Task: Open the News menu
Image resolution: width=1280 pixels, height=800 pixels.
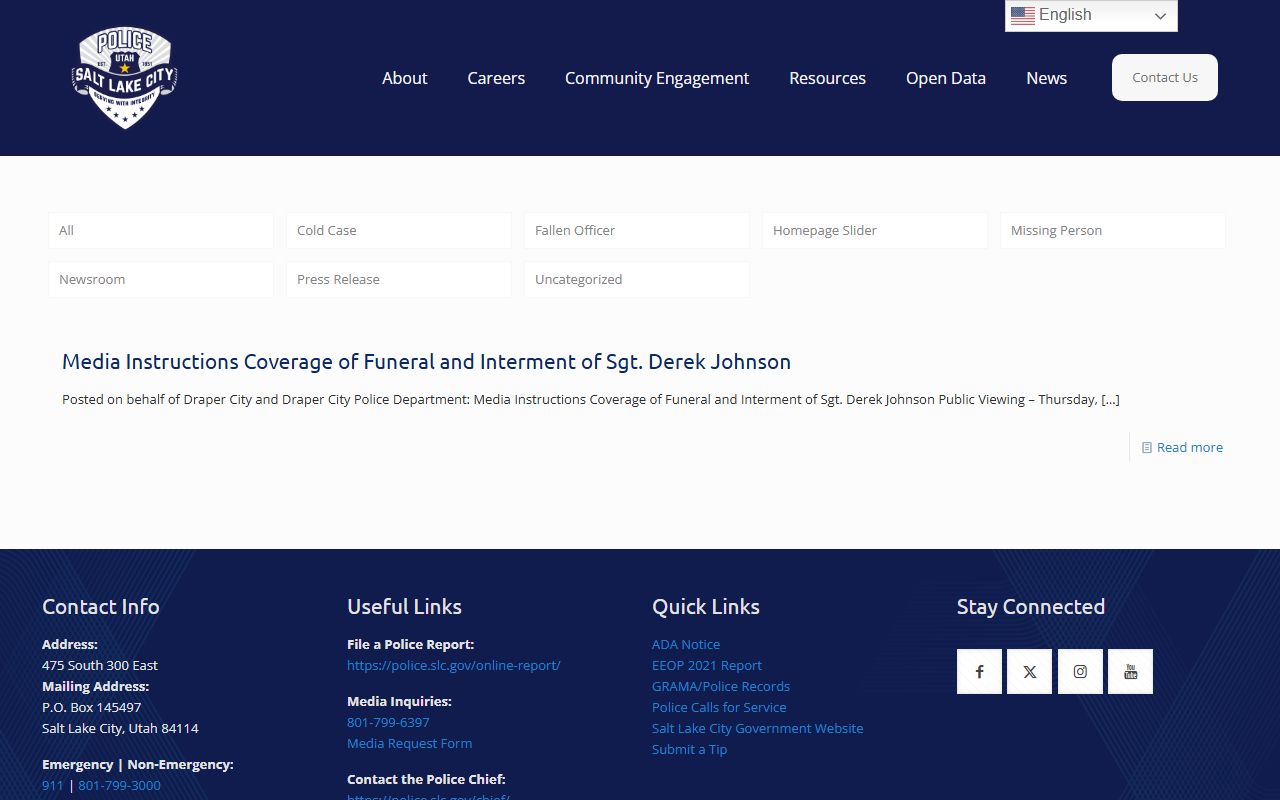Action: [1046, 78]
